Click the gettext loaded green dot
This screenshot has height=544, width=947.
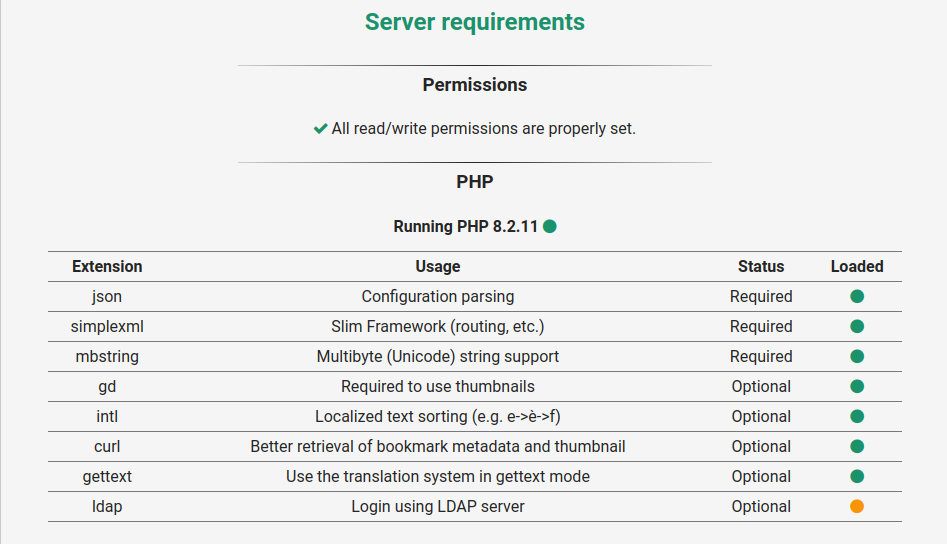[x=857, y=476]
